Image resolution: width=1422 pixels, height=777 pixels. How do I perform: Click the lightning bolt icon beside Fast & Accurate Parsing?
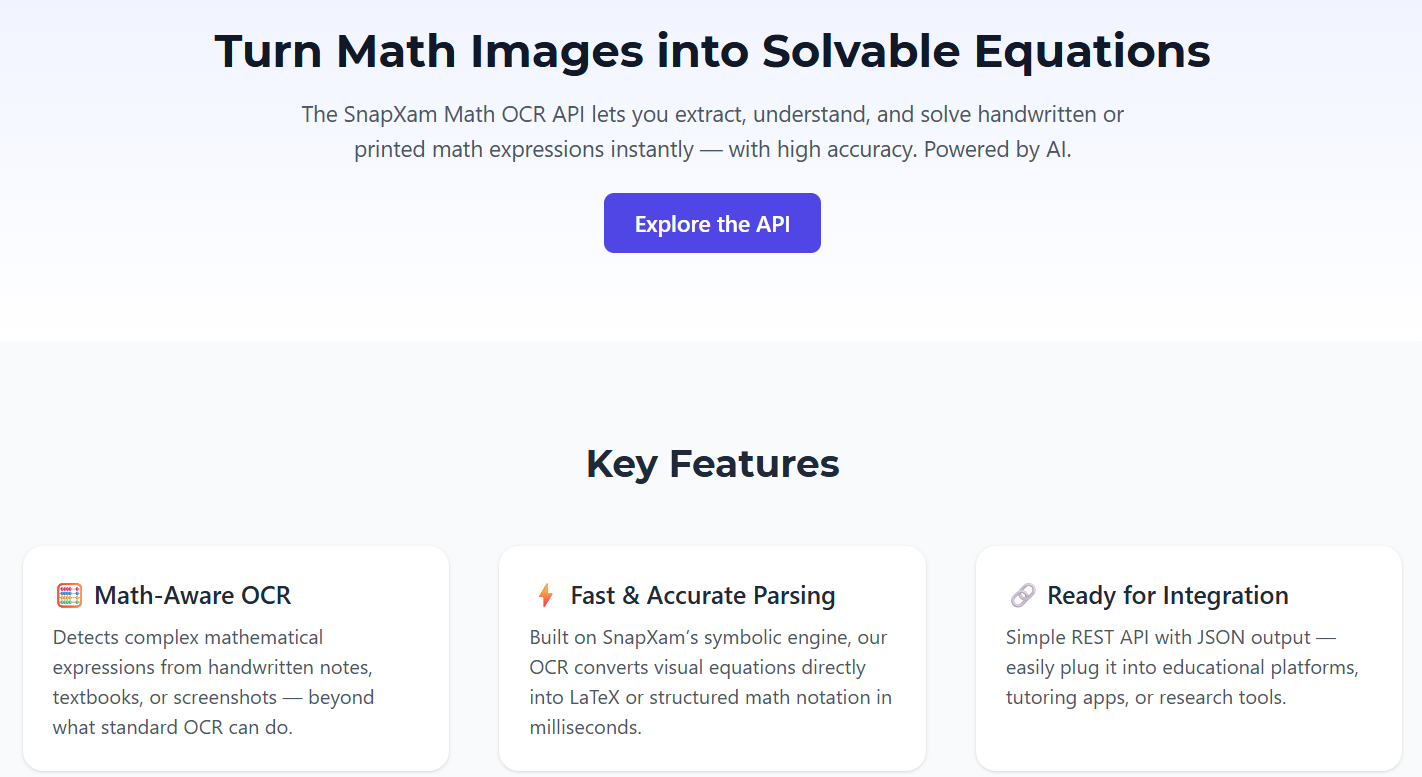point(545,594)
